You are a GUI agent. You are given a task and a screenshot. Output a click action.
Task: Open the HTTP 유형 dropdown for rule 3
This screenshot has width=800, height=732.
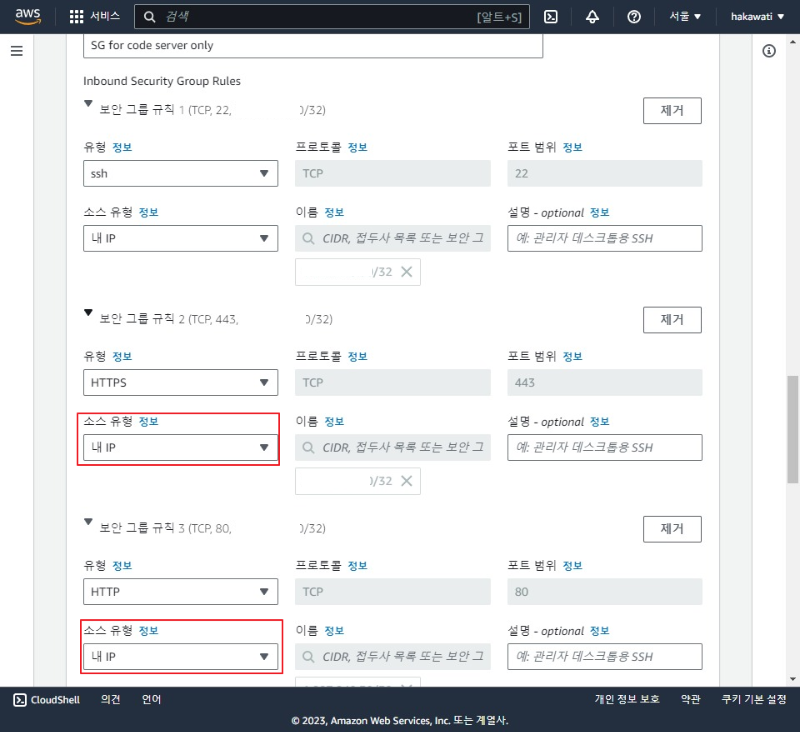point(180,591)
